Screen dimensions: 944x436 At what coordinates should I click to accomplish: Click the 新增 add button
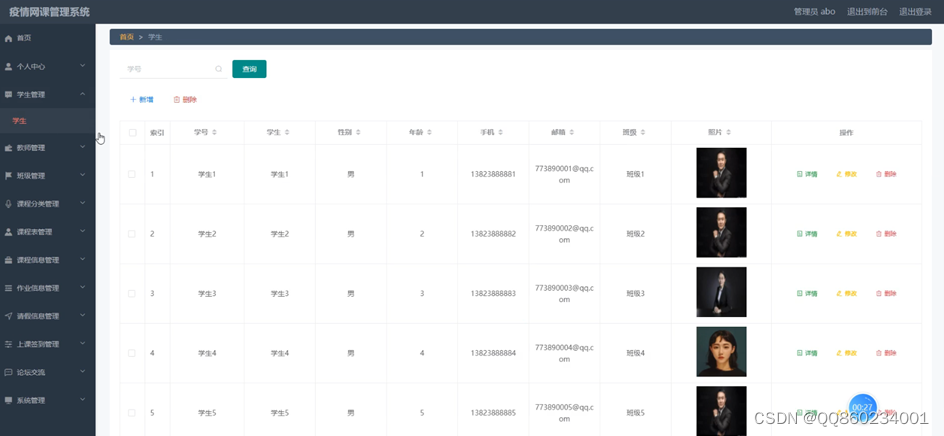click(x=142, y=100)
